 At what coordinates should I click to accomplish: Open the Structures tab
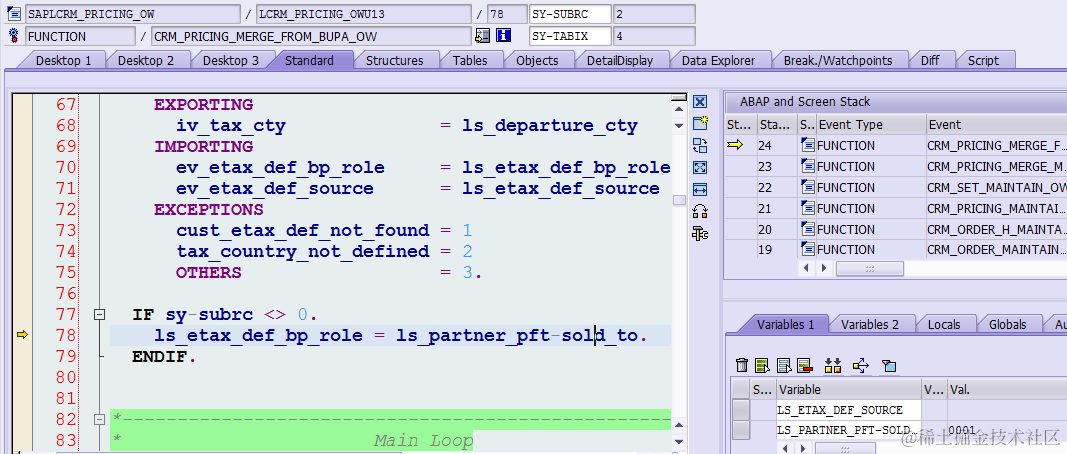pos(395,60)
